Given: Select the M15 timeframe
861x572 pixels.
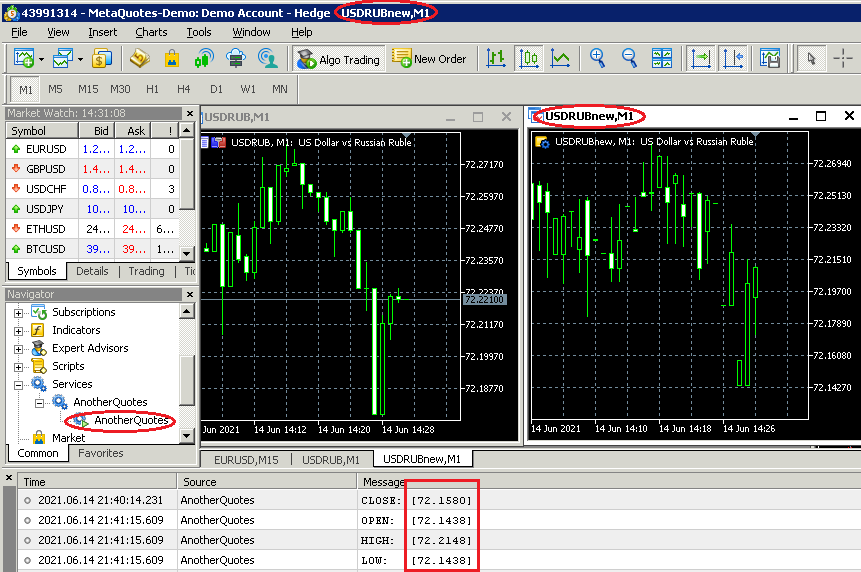Looking at the screenshot, I should pos(88,89).
